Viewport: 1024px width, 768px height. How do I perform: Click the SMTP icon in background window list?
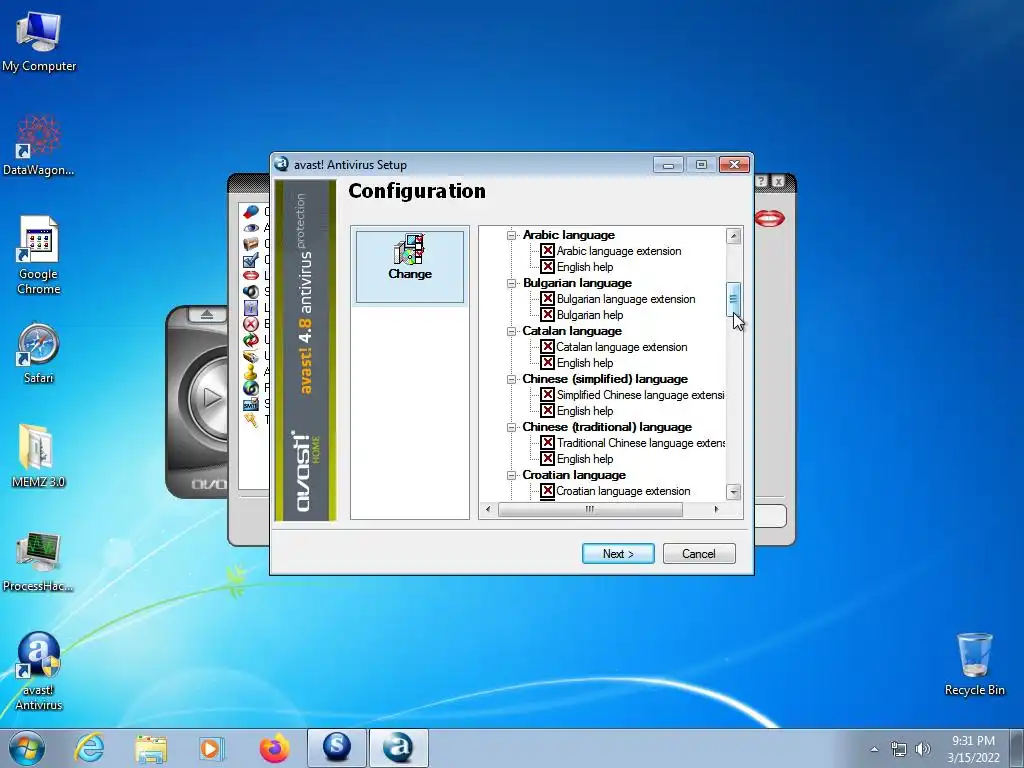click(x=251, y=404)
